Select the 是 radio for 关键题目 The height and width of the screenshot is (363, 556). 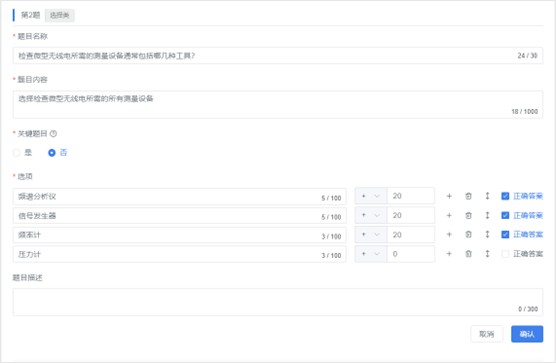[x=16, y=153]
